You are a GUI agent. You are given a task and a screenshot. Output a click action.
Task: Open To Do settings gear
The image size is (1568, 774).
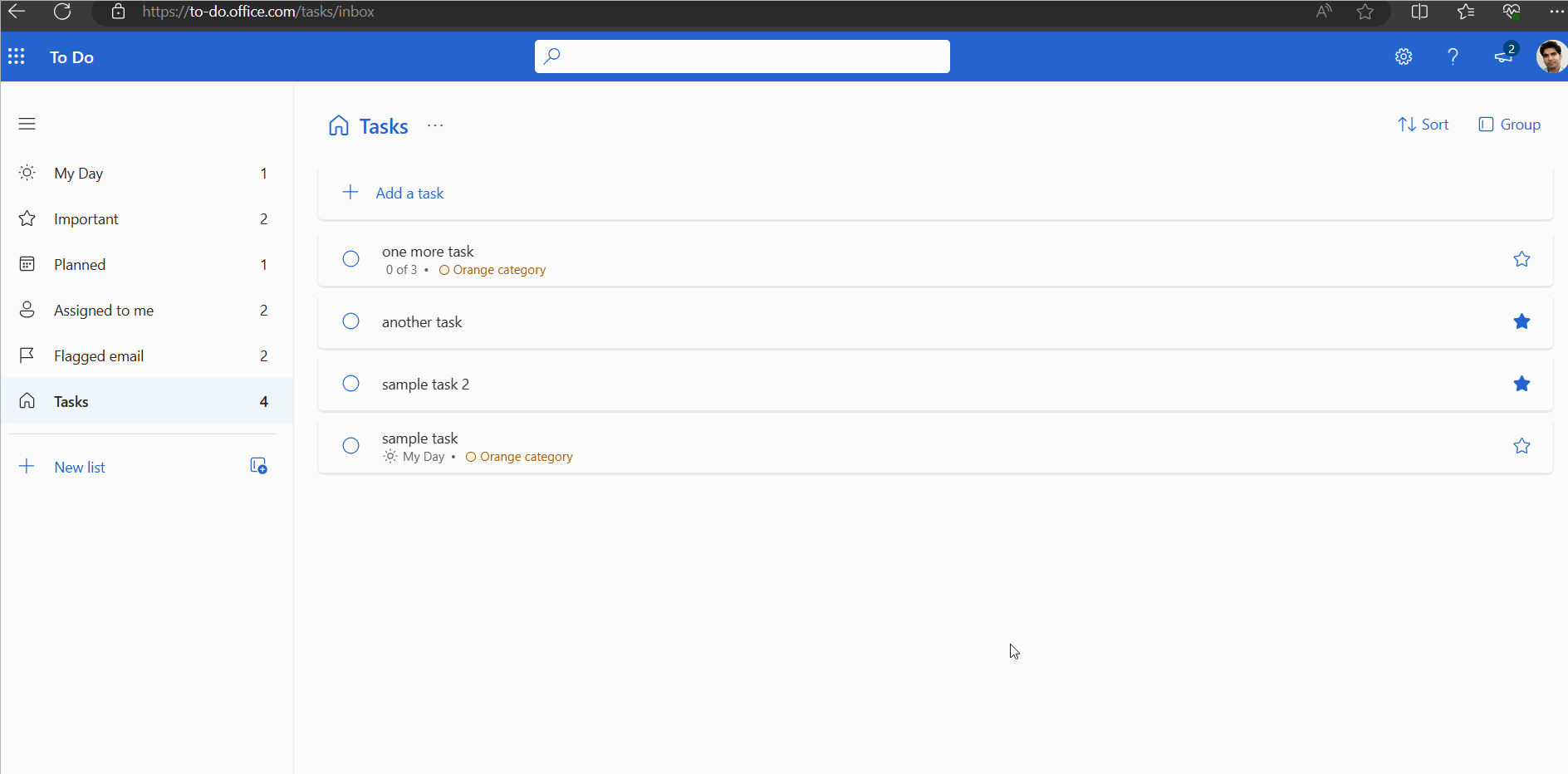1404,56
